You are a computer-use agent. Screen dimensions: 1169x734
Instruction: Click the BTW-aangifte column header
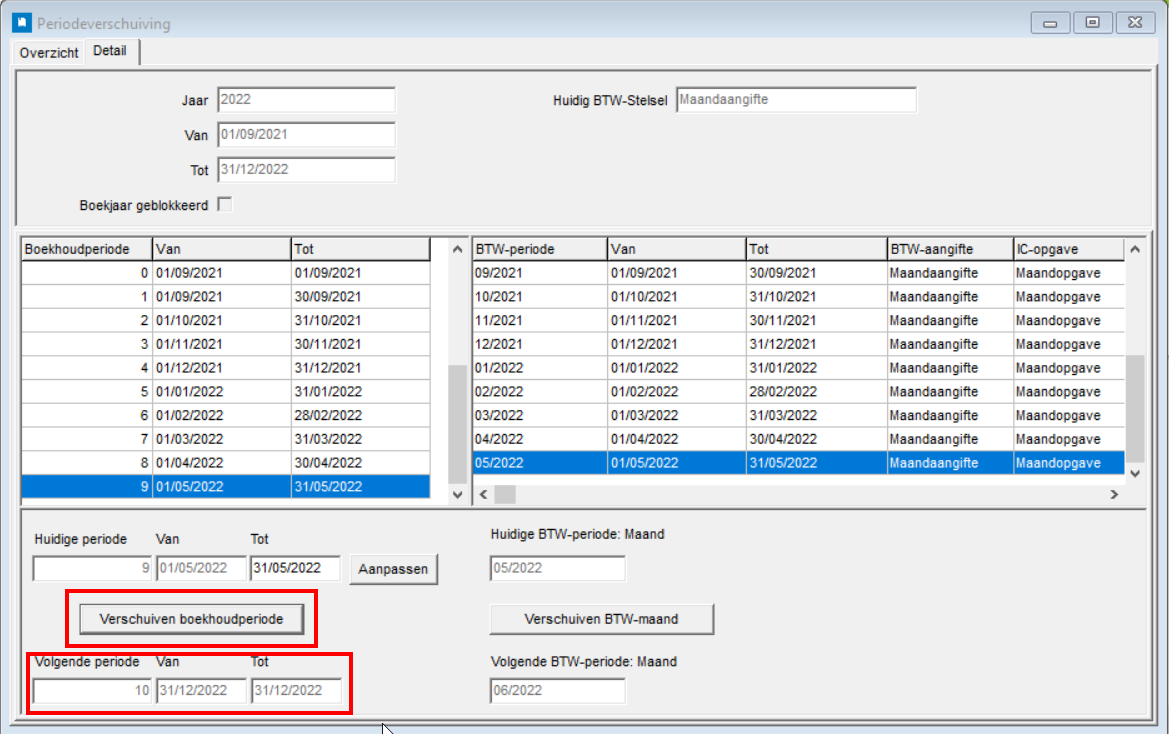948,249
